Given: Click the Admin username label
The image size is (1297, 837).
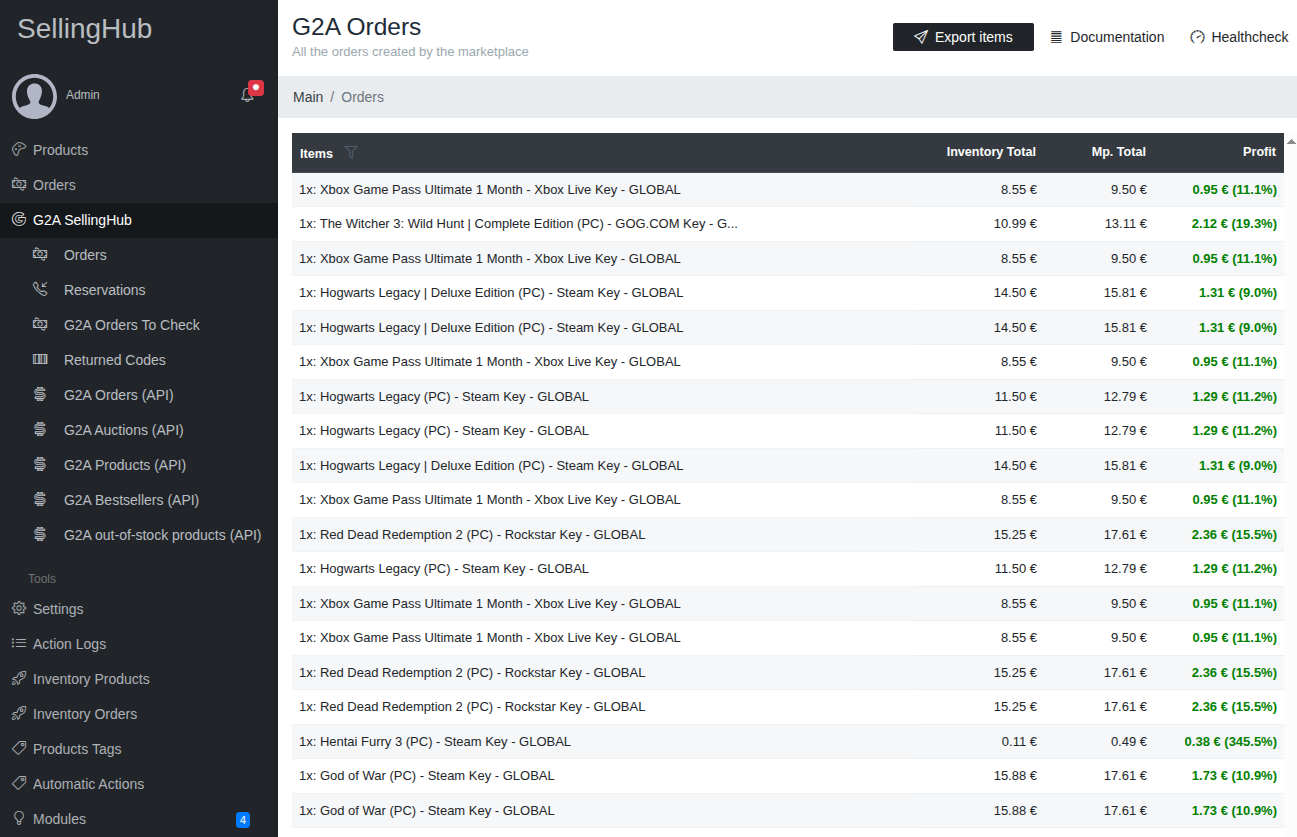Looking at the screenshot, I should point(83,95).
